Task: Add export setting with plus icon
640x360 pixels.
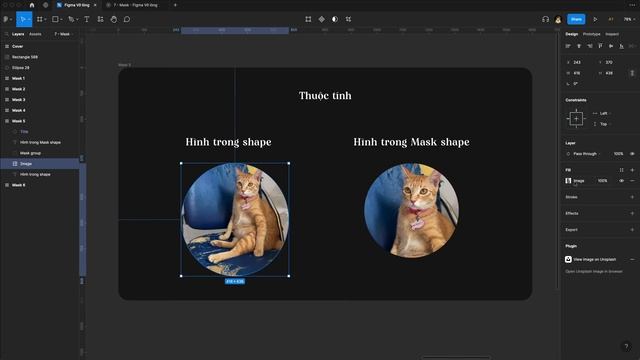Action: tap(632, 230)
